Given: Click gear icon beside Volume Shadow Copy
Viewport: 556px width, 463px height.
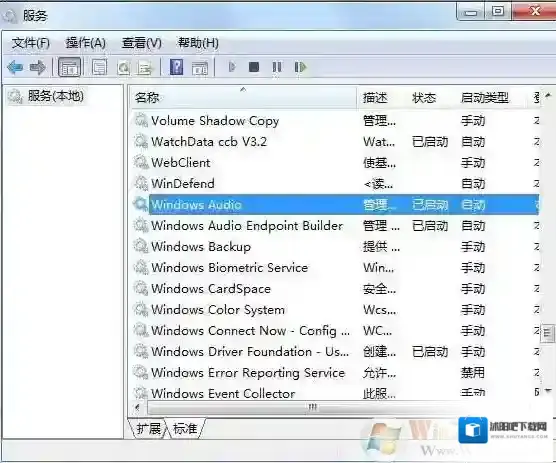Looking at the screenshot, I should point(141,121).
